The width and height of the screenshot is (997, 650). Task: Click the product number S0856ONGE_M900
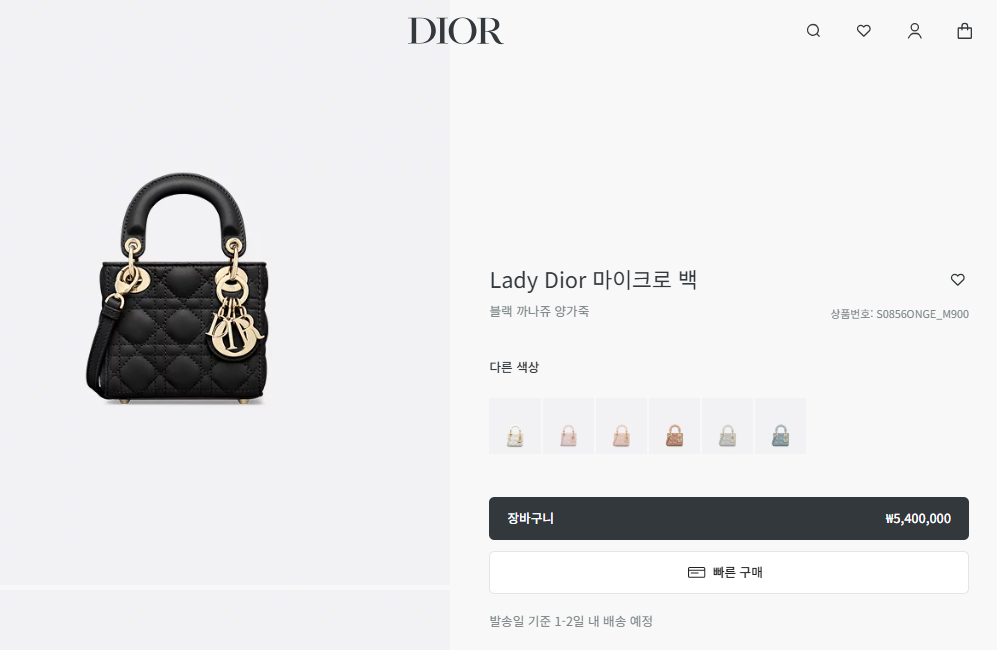899,314
